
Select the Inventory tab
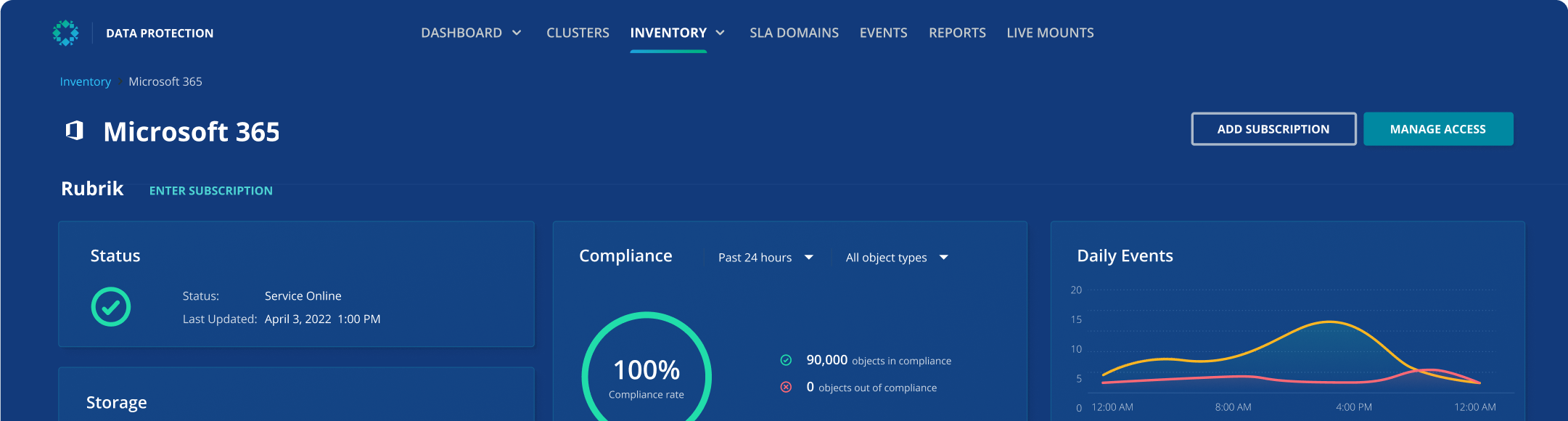668,33
